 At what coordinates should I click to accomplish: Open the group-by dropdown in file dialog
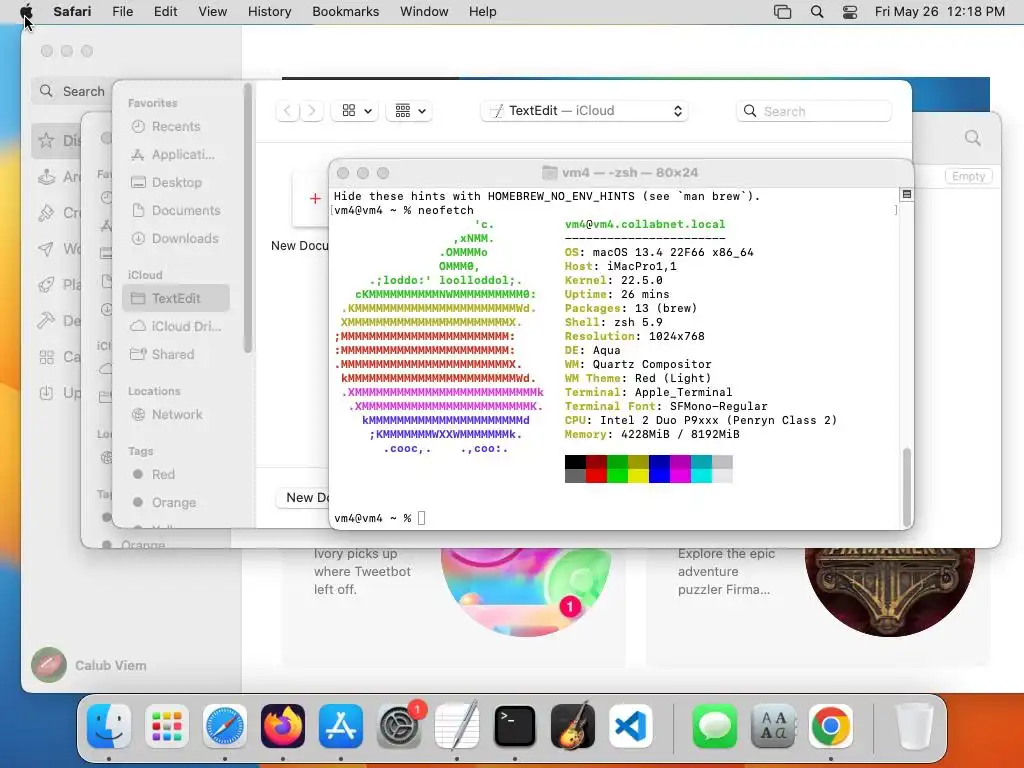click(409, 111)
